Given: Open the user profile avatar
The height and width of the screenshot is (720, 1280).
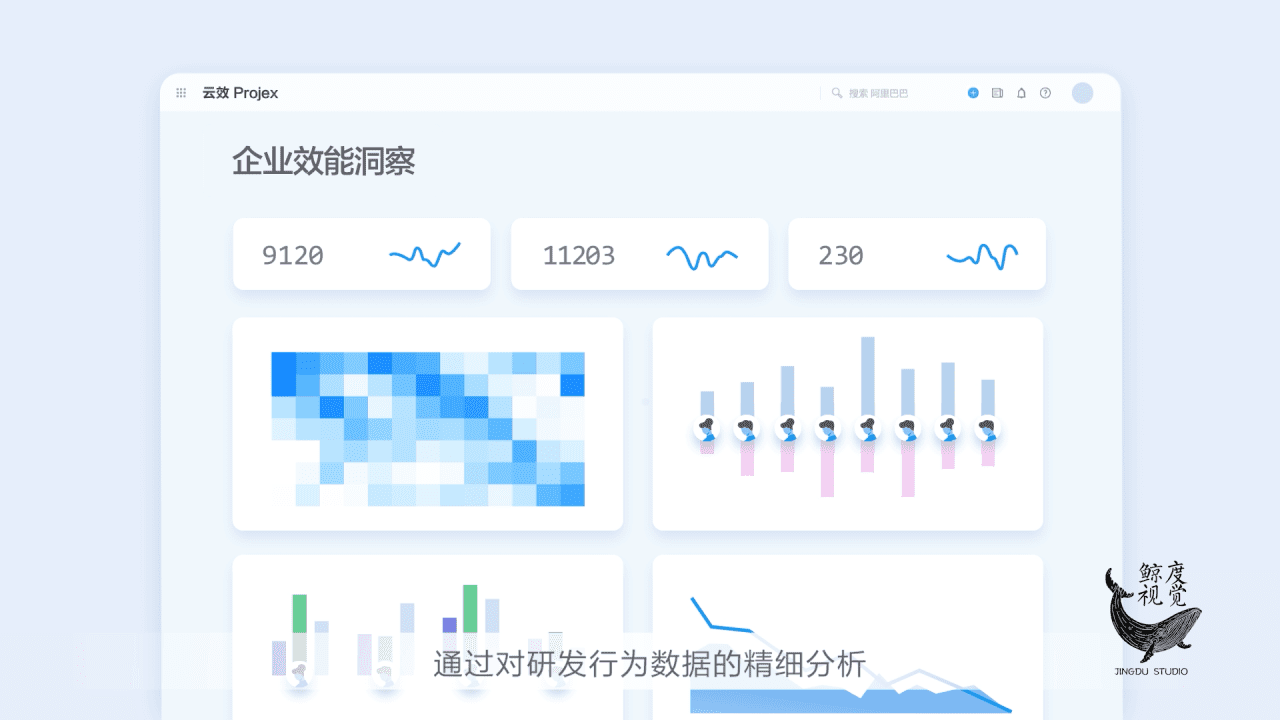Looking at the screenshot, I should [x=1082, y=93].
